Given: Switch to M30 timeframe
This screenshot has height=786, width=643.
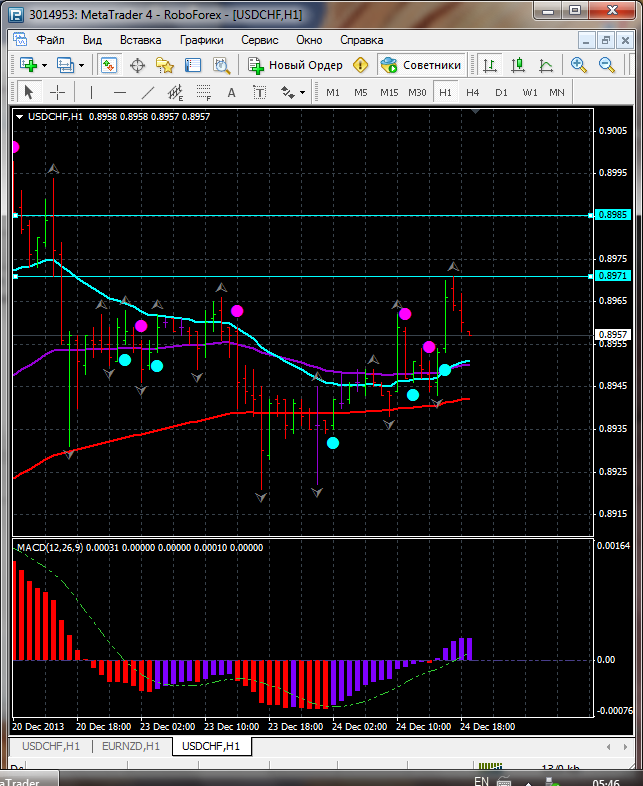Looking at the screenshot, I should [x=417, y=93].
